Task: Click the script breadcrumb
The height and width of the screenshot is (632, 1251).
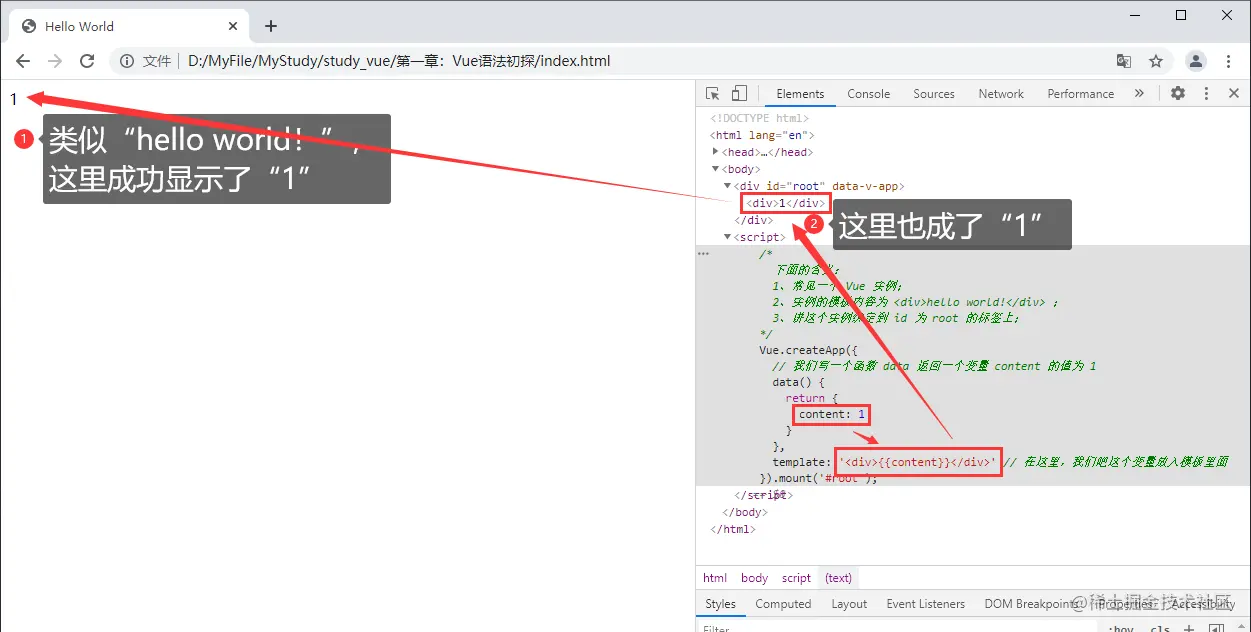Action: point(797,578)
